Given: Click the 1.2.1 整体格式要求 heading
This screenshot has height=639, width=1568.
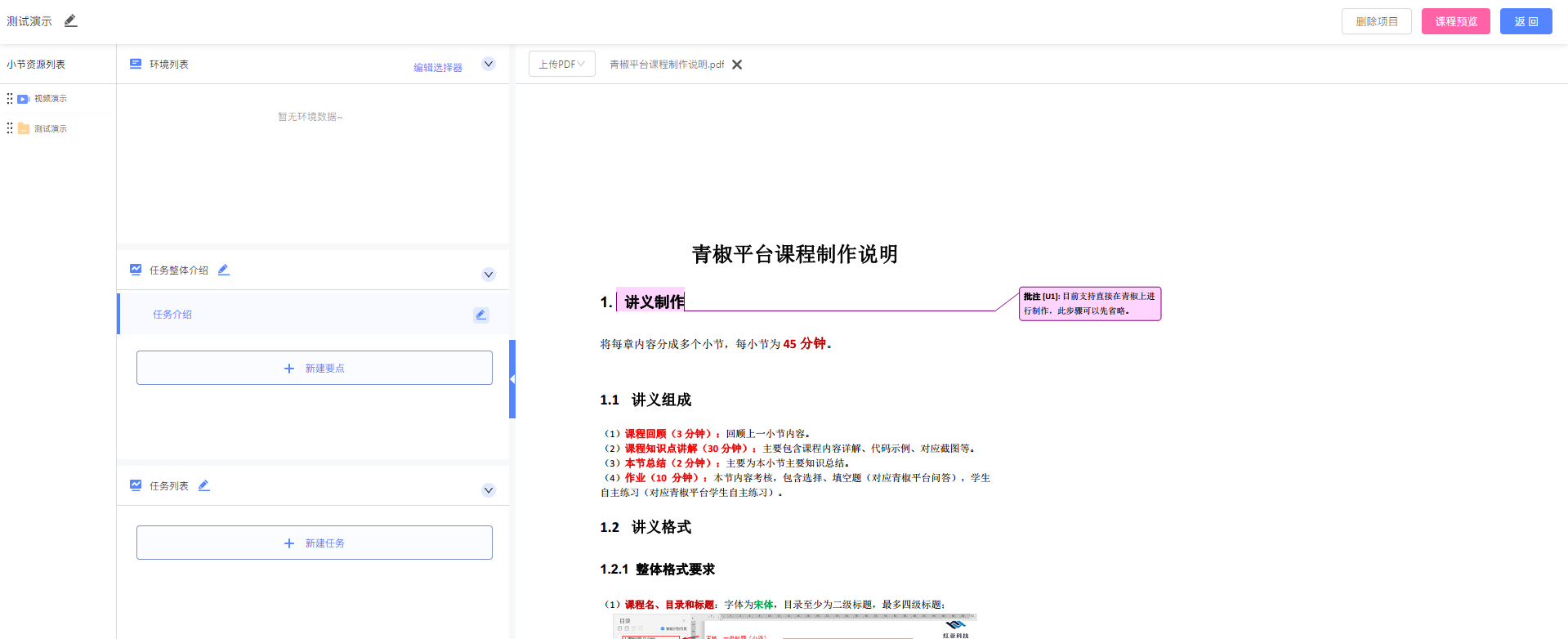Looking at the screenshot, I should (x=658, y=570).
